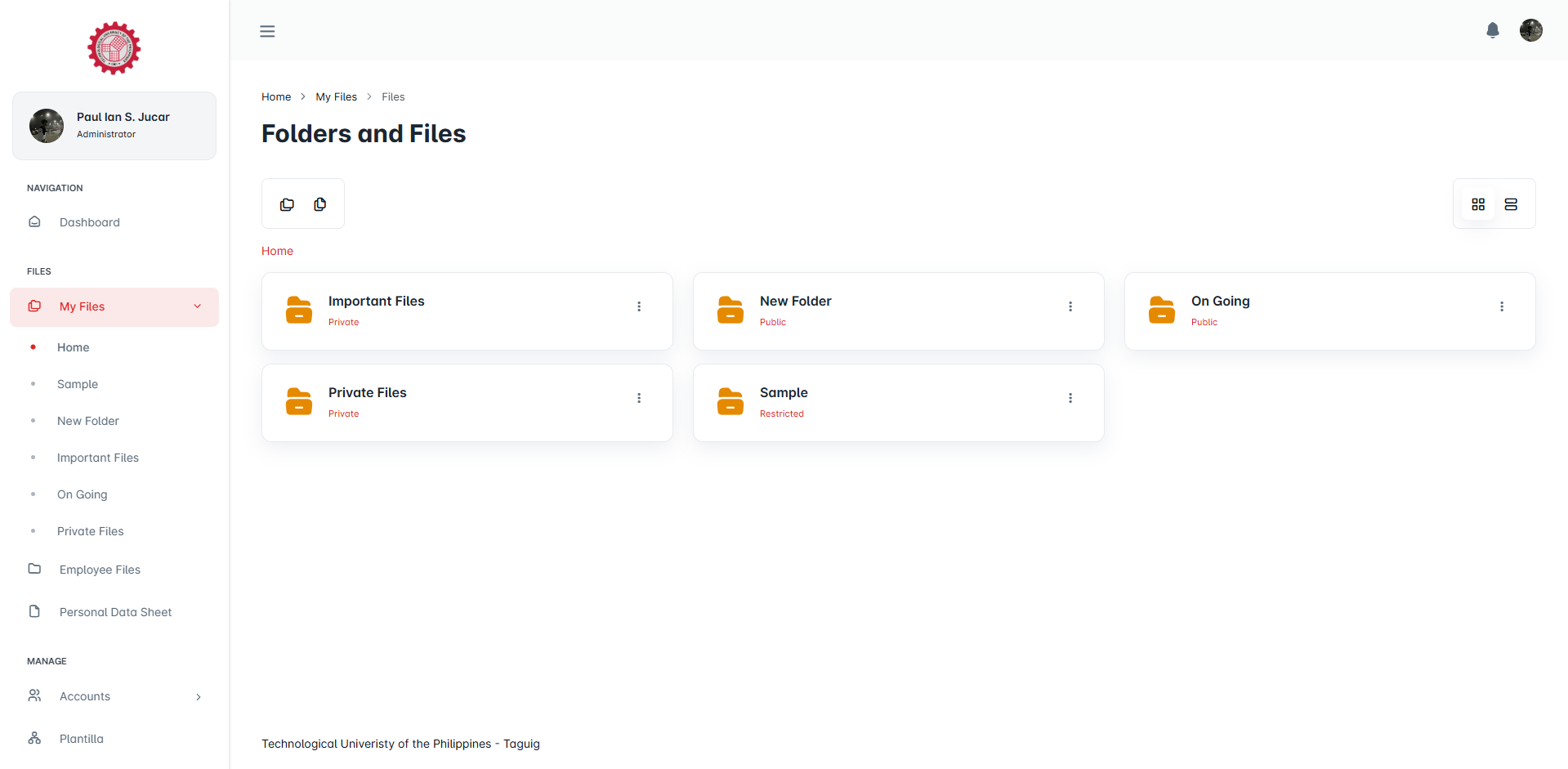Select Home under My Files
The height and width of the screenshot is (769, 1568).
click(74, 347)
